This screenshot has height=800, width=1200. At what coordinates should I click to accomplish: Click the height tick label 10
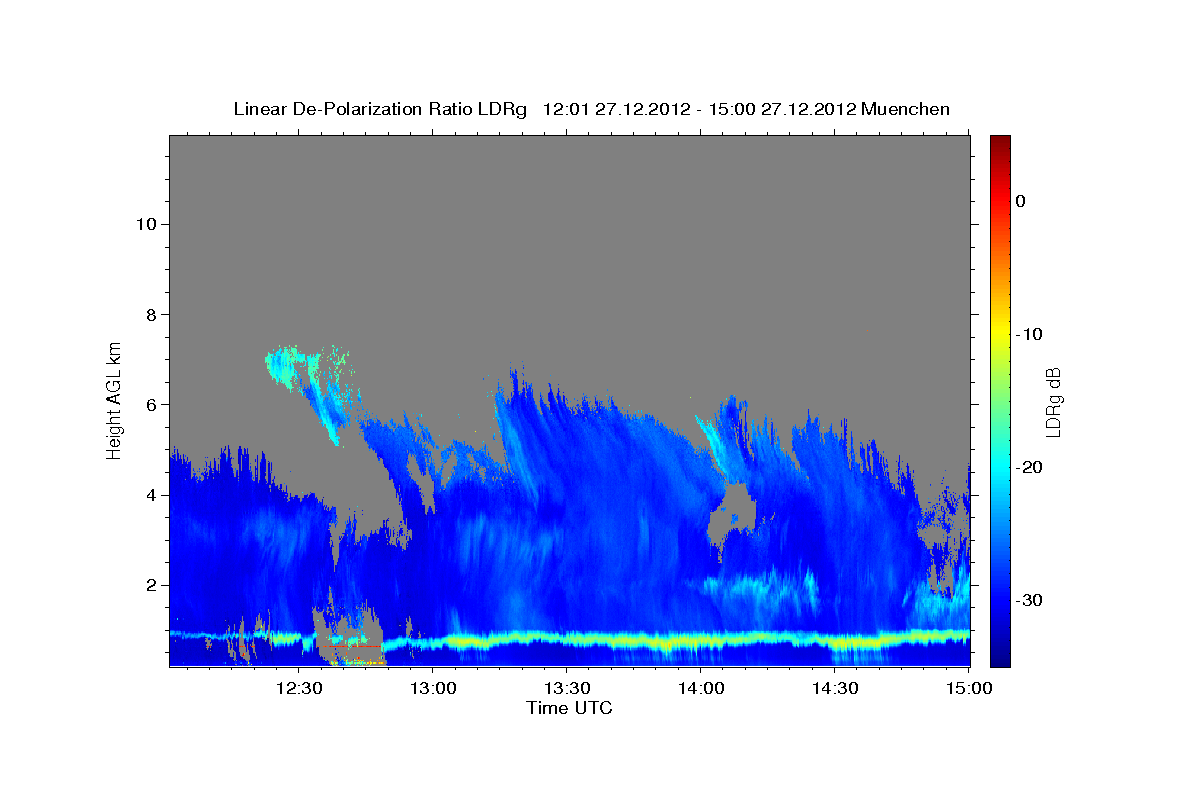(145, 224)
